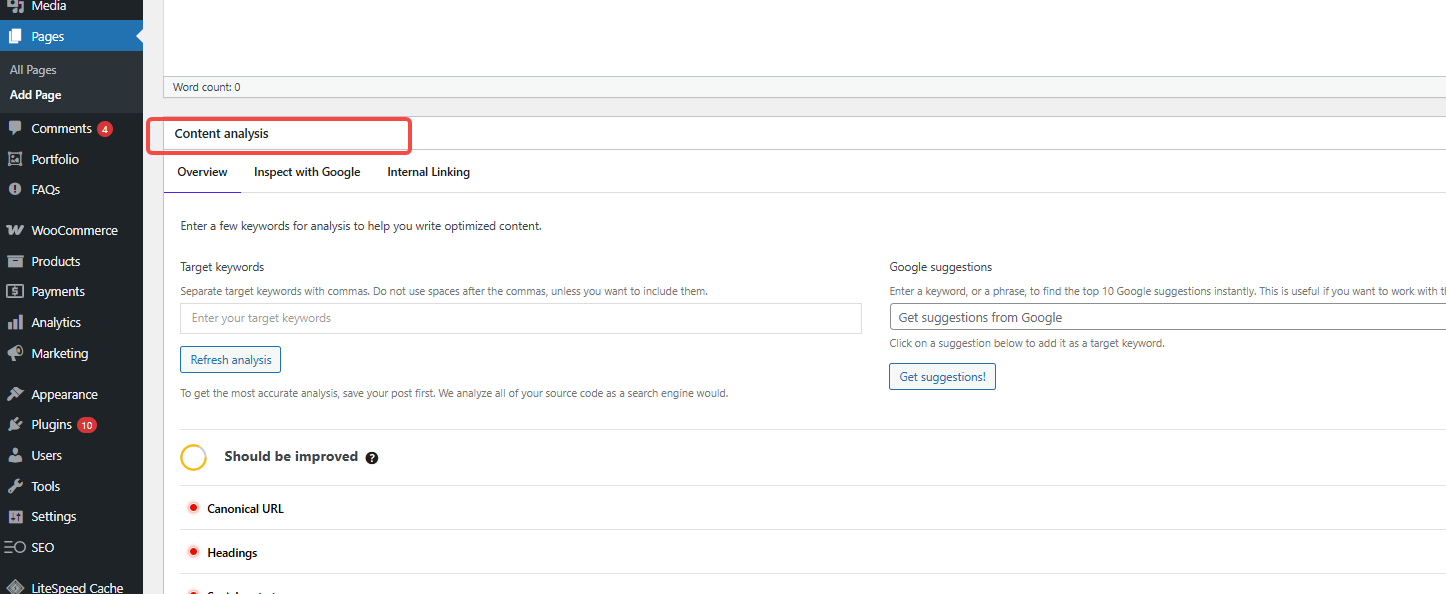
Task: Click the Products box icon
Action: tap(15, 261)
